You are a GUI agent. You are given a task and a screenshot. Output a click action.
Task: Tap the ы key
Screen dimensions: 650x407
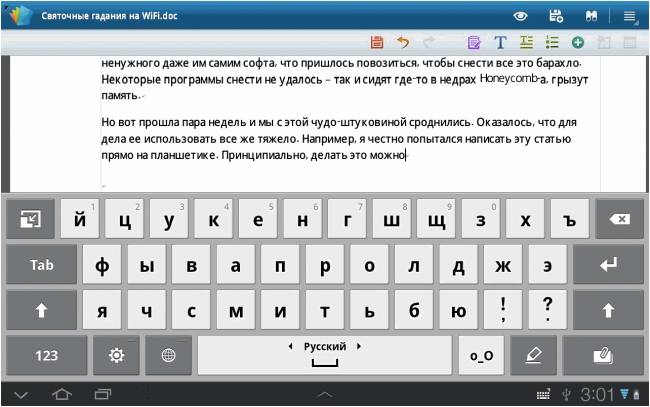click(147, 264)
